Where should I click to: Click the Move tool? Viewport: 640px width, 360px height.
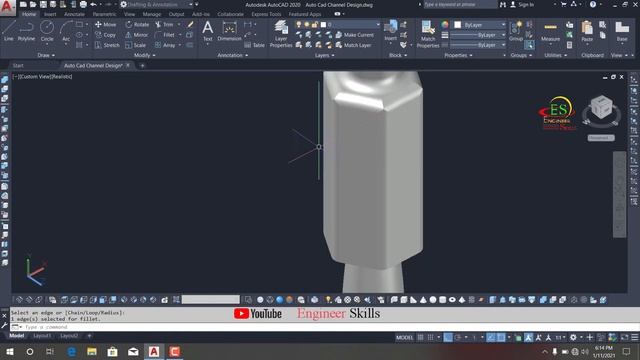point(106,24)
